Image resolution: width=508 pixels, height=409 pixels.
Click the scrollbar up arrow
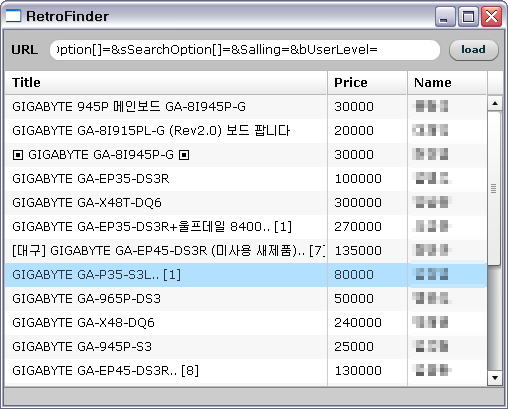pyautogui.click(x=495, y=103)
